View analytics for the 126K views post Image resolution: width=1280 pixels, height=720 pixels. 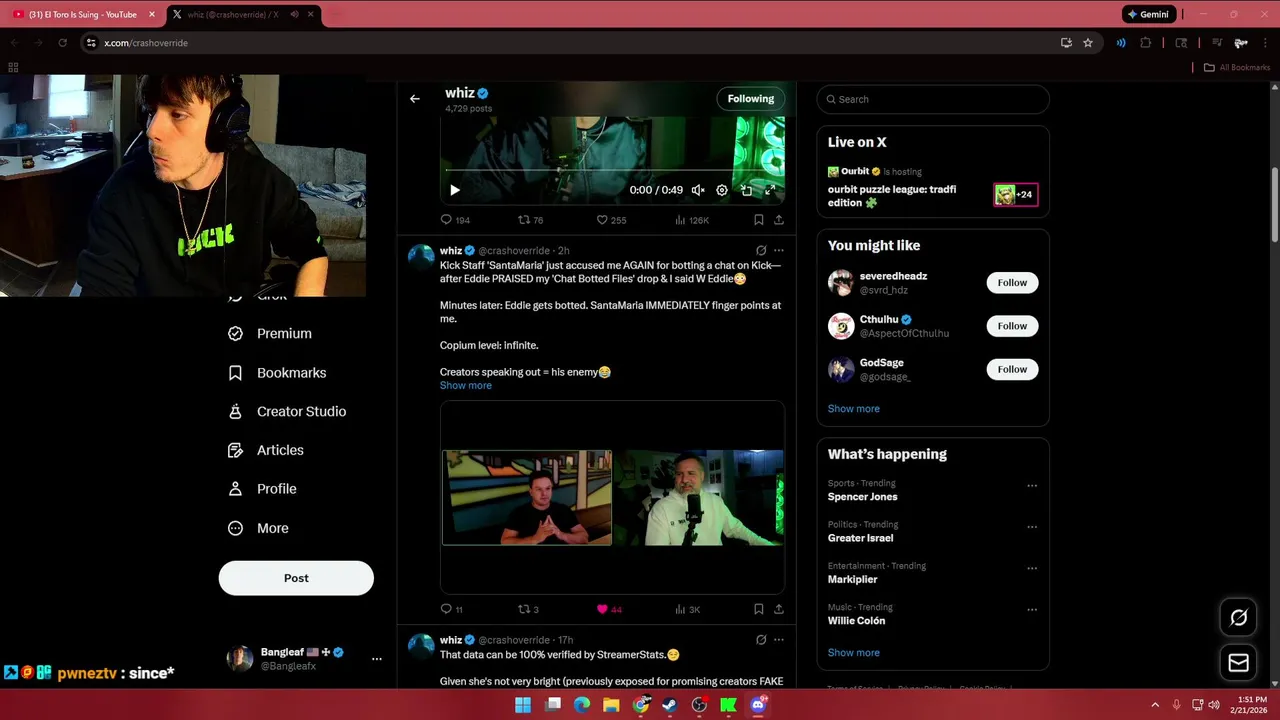pyautogui.click(x=692, y=220)
